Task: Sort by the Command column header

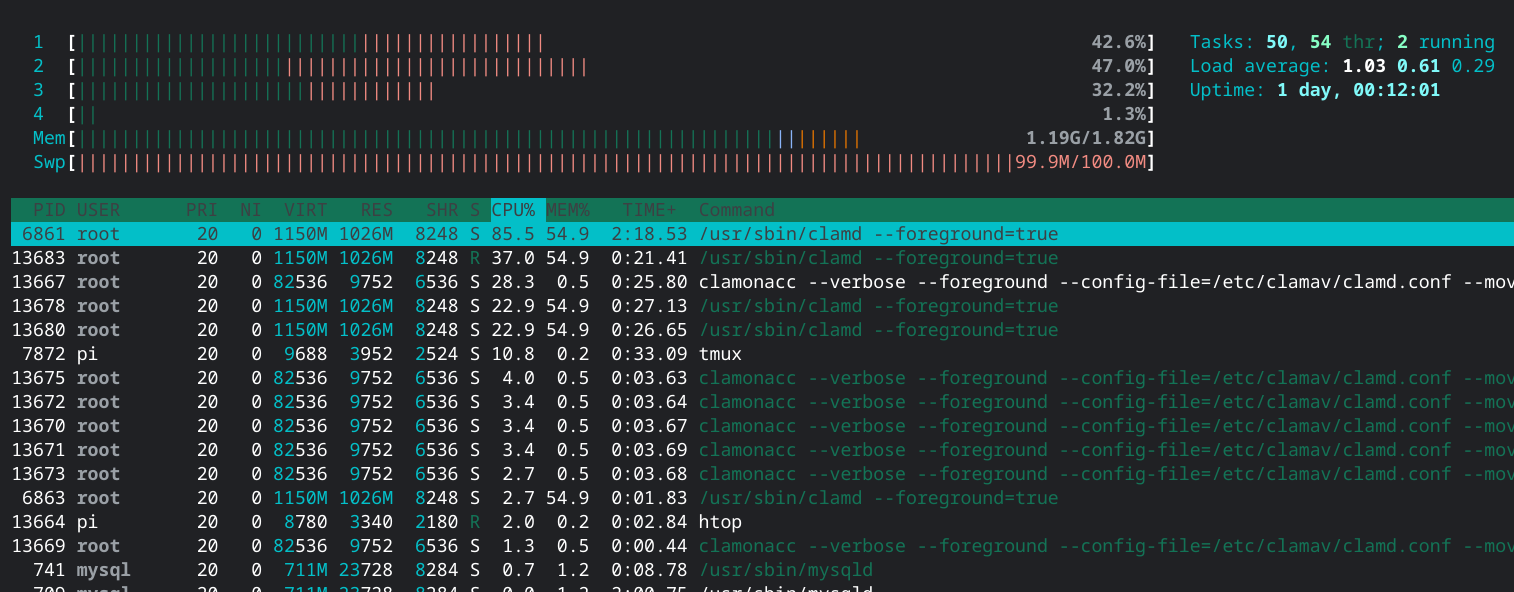Action: [736, 209]
